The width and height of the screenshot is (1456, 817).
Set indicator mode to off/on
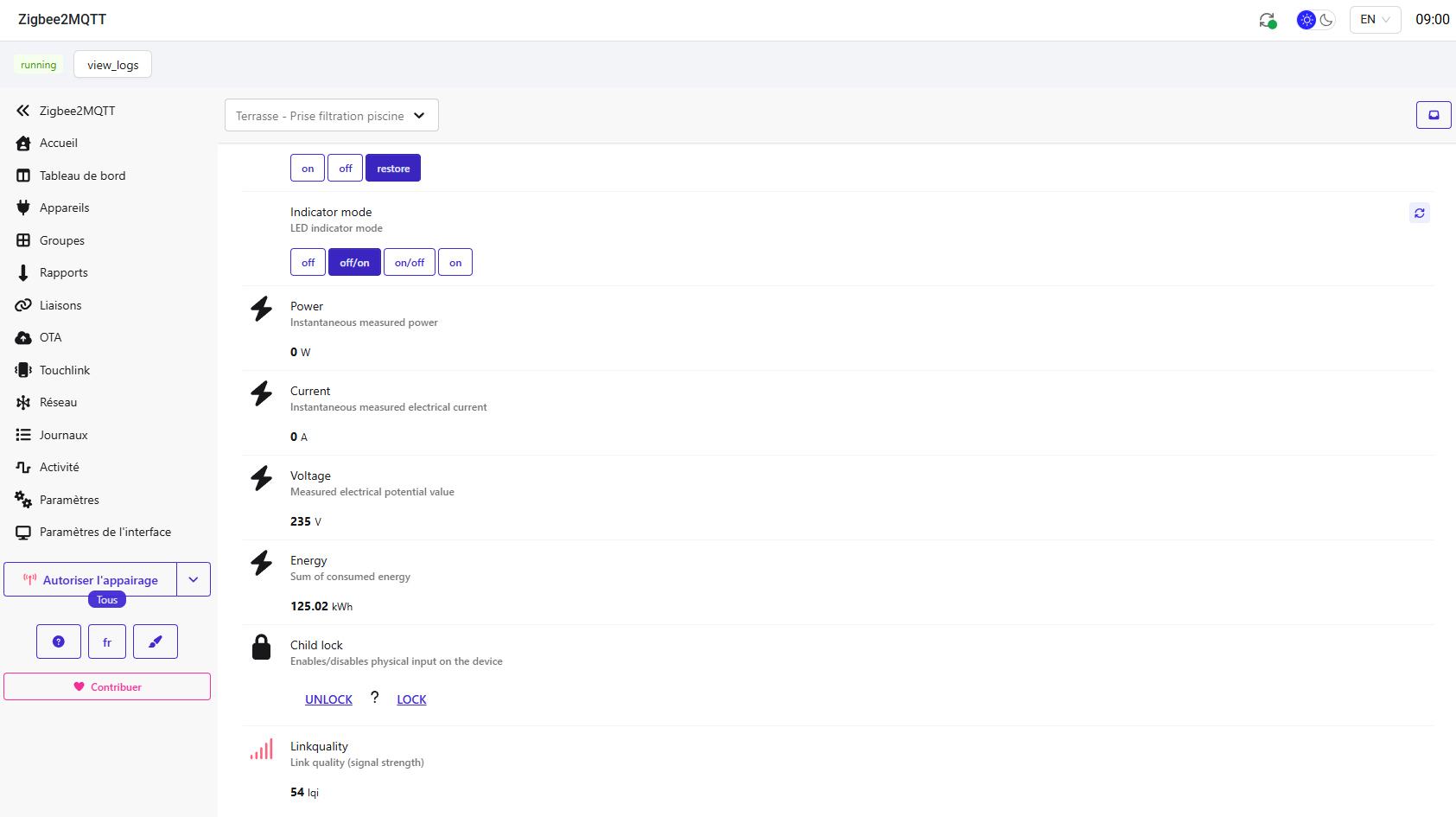point(354,263)
